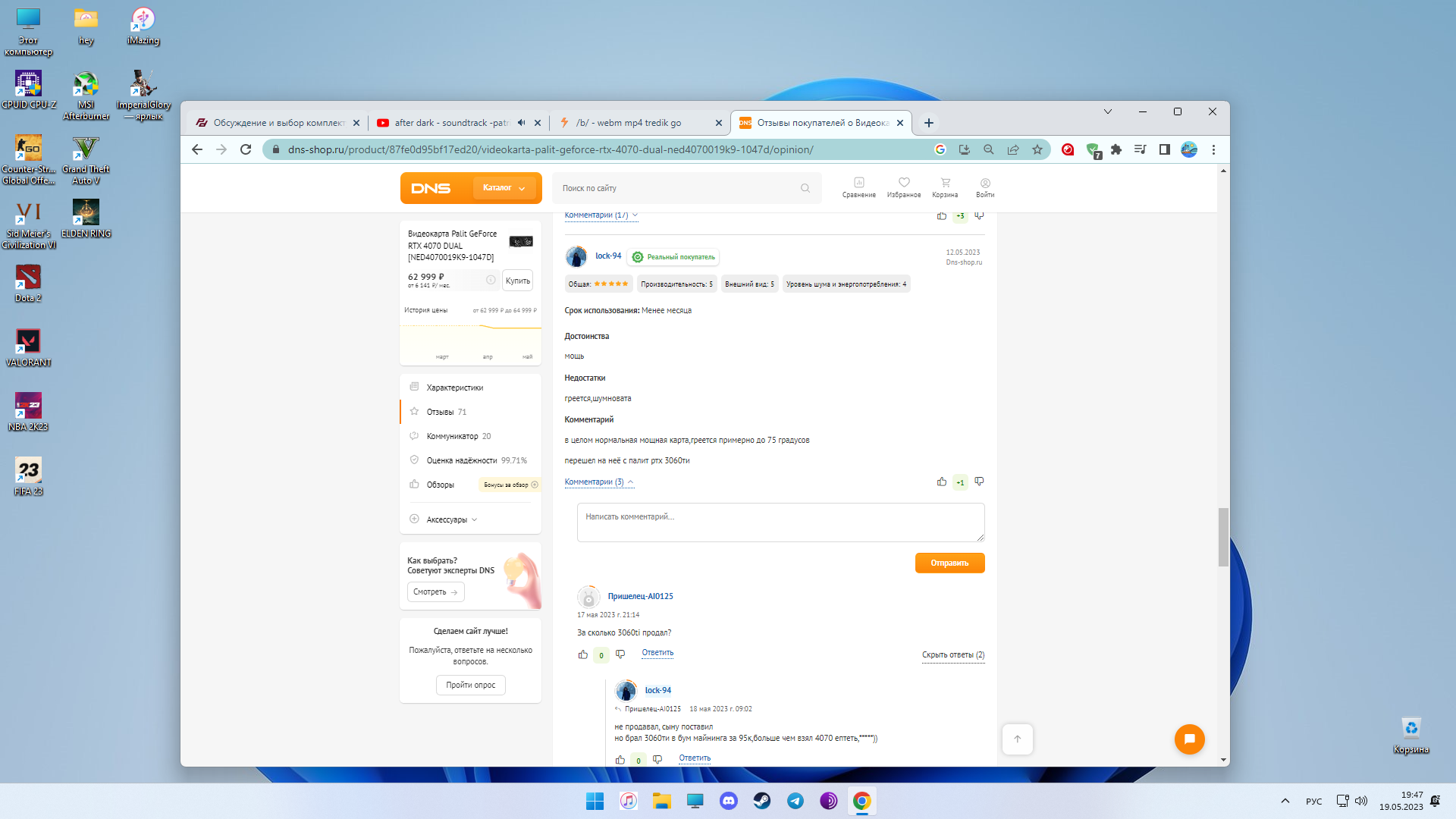Bookmark the page with the star icon
Screen dimensions: 1456x819
1037,149
